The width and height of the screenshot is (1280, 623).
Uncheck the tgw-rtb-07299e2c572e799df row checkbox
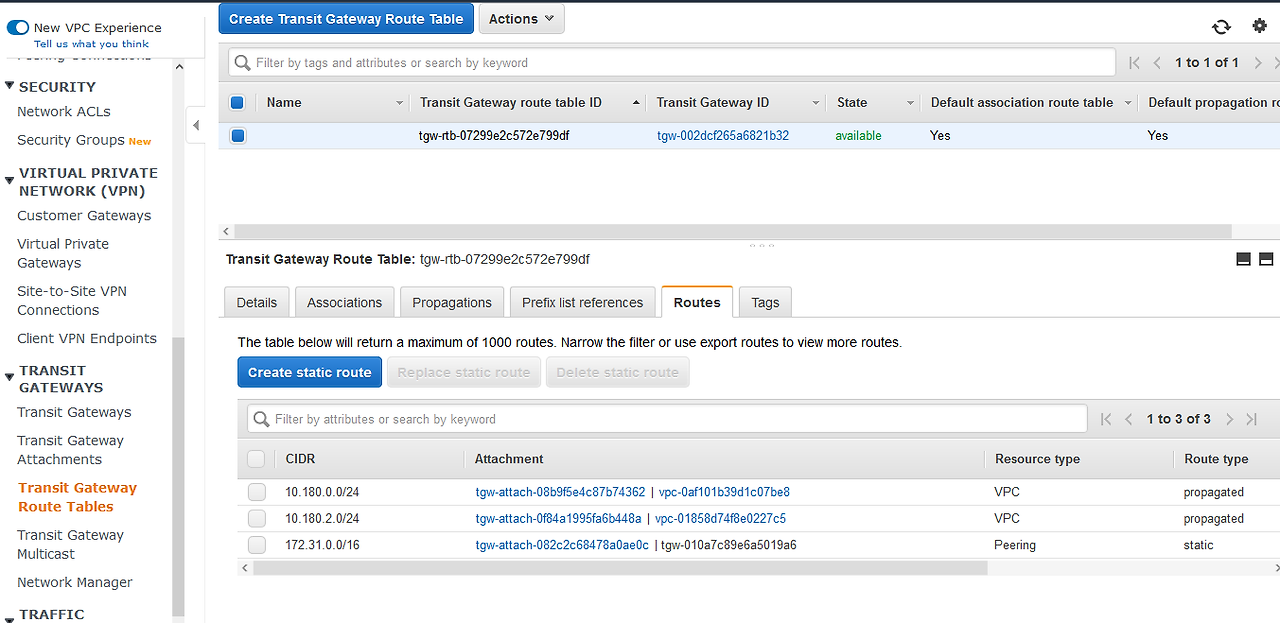click(238, 135)
